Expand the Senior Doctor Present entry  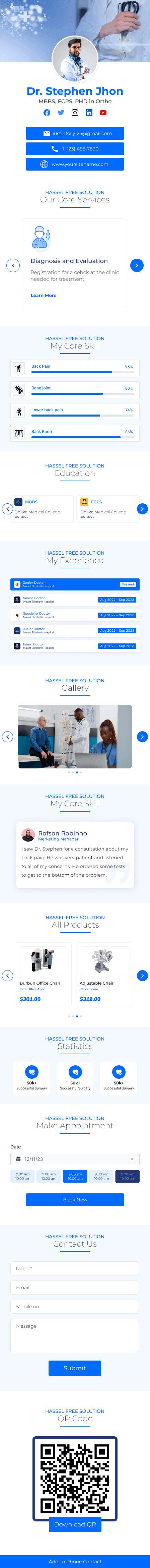point(75,584)
